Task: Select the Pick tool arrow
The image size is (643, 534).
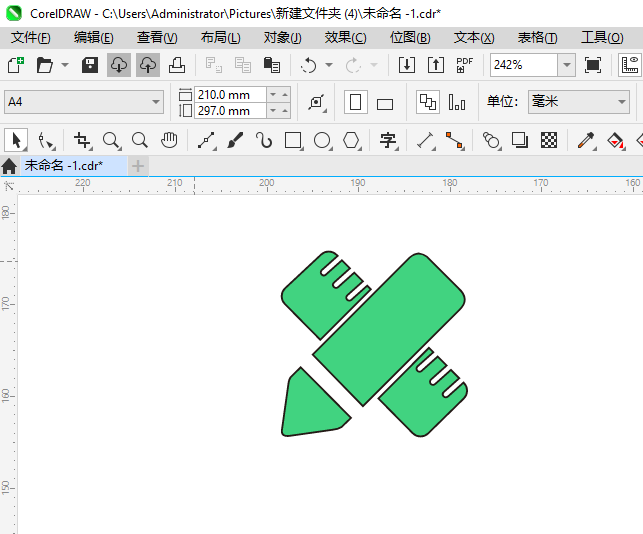Action: [x=16, y=140]
